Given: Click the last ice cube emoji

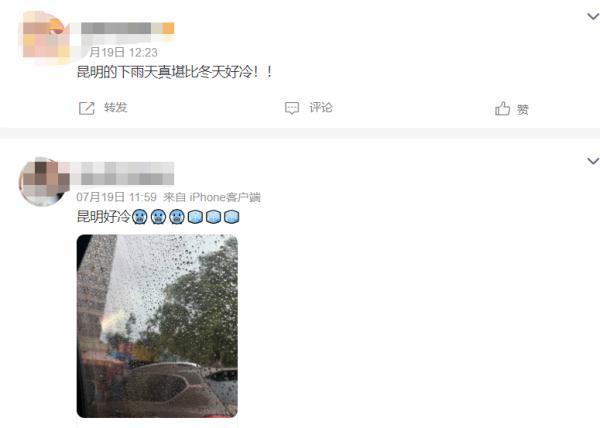Looking at the screenshot, I should click(232, 217).
